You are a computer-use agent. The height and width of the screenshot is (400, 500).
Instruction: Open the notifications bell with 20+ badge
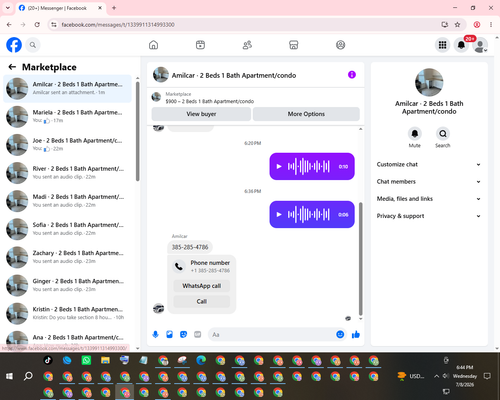461,45
